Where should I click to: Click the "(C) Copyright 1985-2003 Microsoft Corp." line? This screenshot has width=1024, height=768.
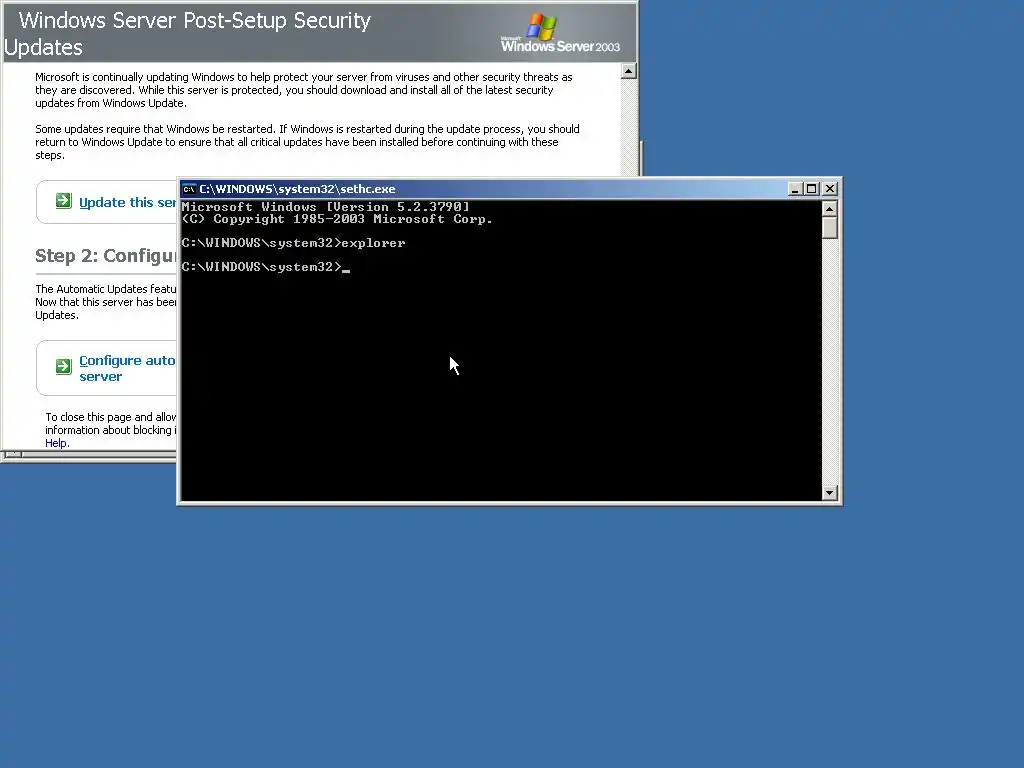tap(337, 219)
